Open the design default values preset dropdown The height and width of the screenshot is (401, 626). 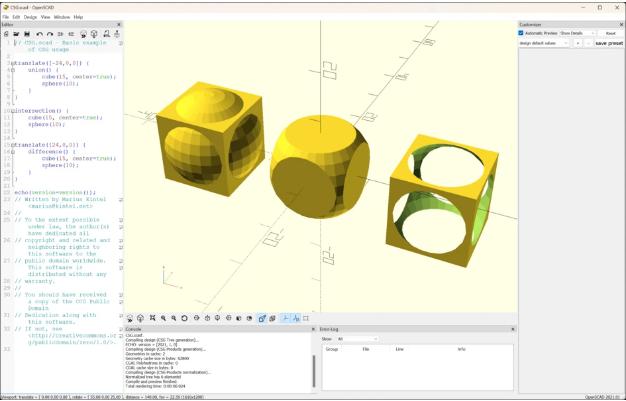click(544, 43)
